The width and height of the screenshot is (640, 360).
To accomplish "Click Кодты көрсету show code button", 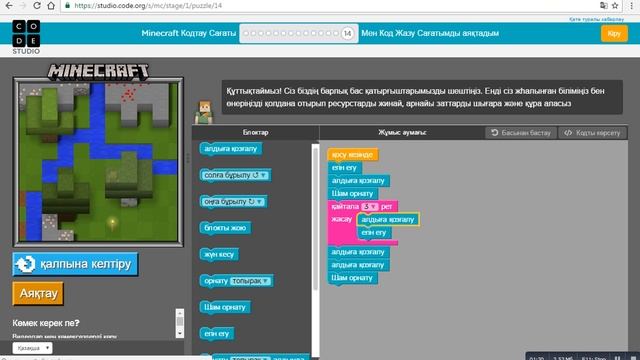I will click(592, 133).
